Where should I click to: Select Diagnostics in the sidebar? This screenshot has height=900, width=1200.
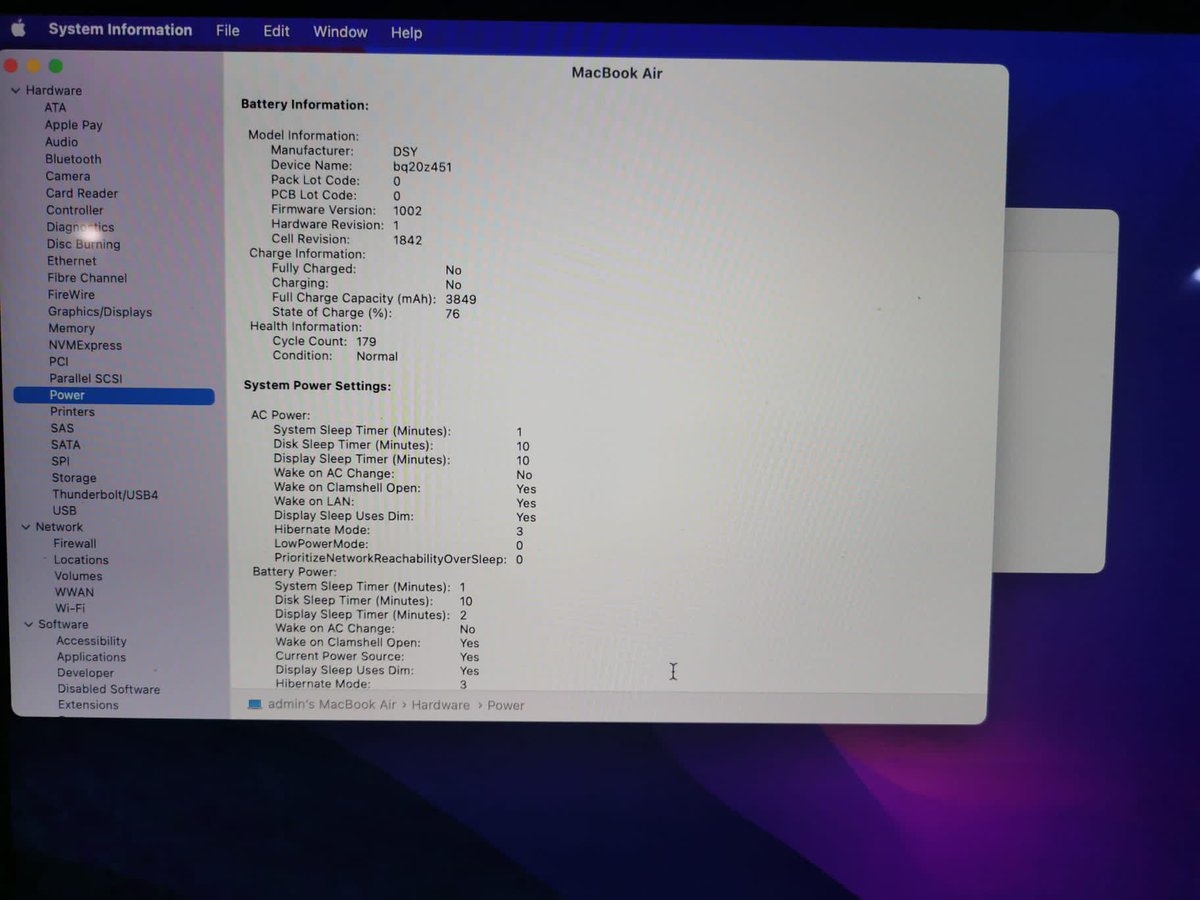[80, 227]
